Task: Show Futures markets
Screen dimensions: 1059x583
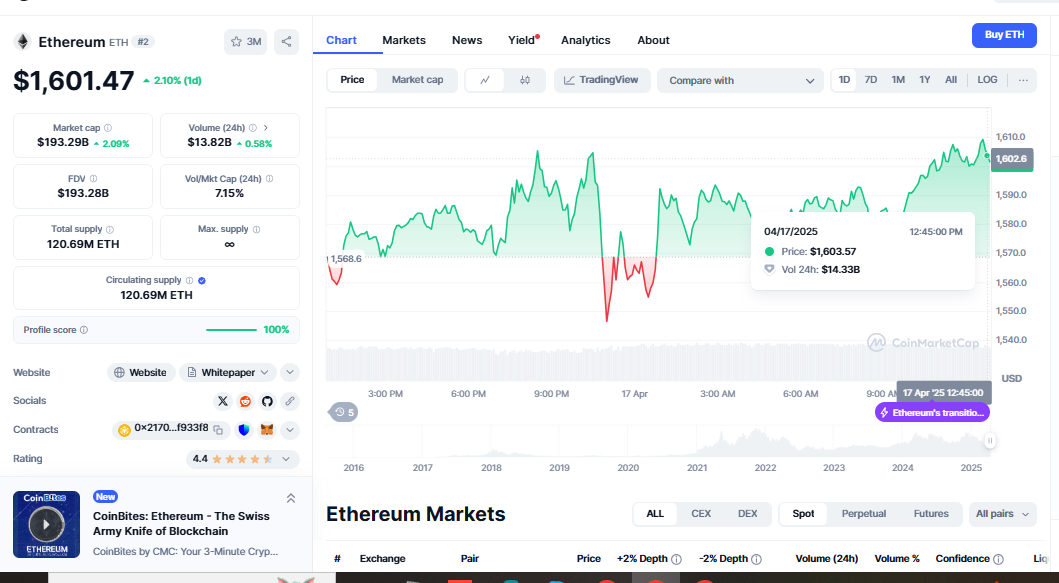Action: [931, 514]
